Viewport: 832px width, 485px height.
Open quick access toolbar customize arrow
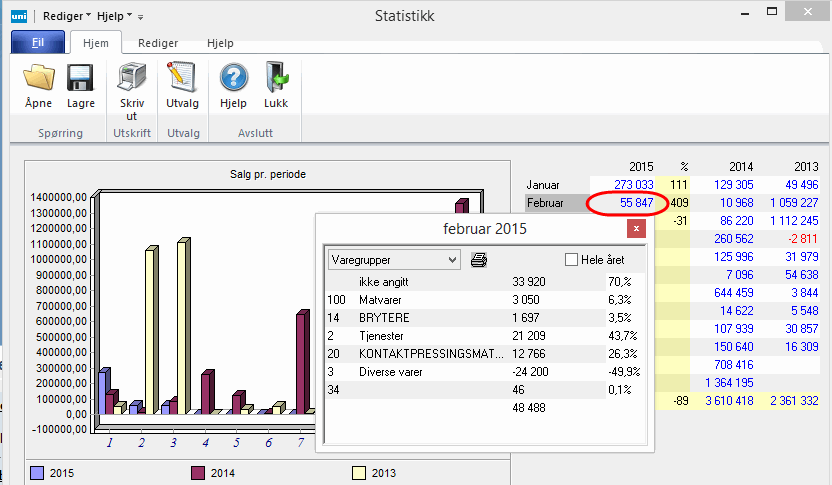pyautogui.click(x=141, y=17)
